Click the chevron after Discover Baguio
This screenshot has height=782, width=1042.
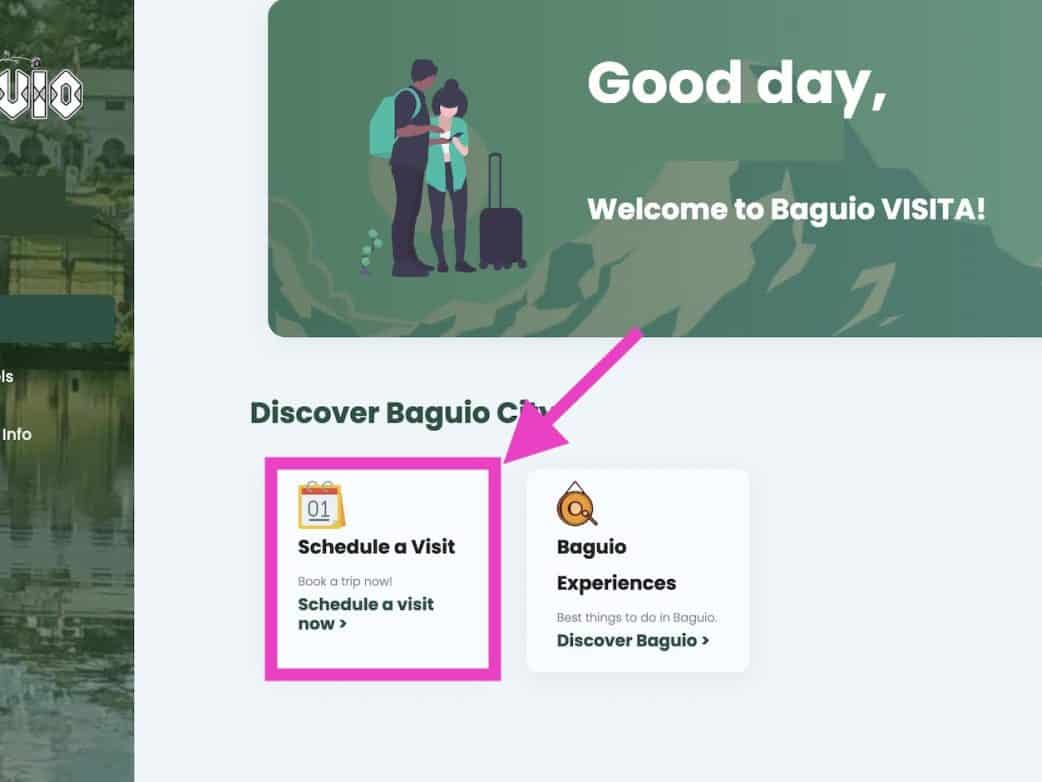point(706,641)
